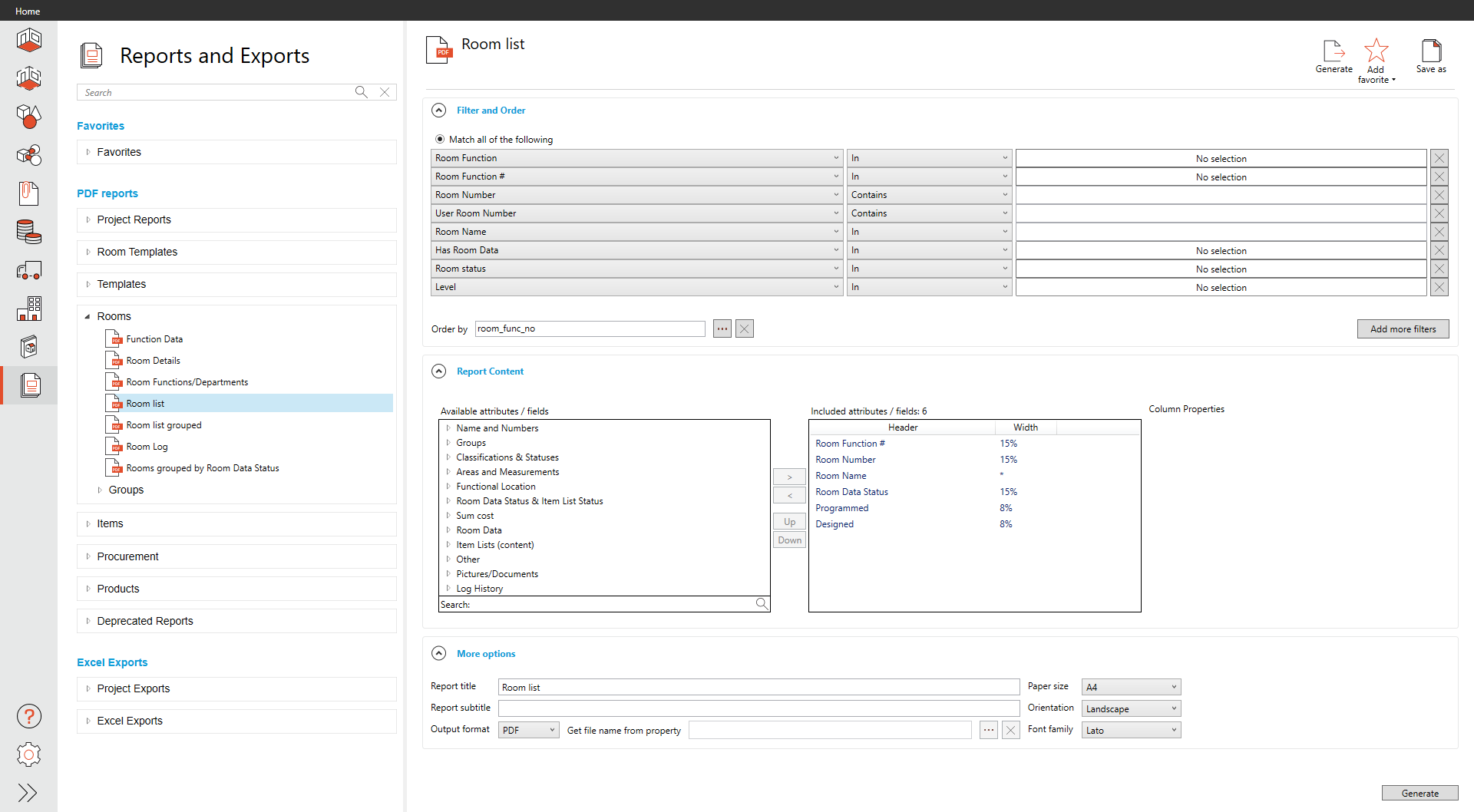Image resolution: width=1474 pixels, height=812 pixels.
Task: Select Match all of the following radio
Action: click(440, 140)
